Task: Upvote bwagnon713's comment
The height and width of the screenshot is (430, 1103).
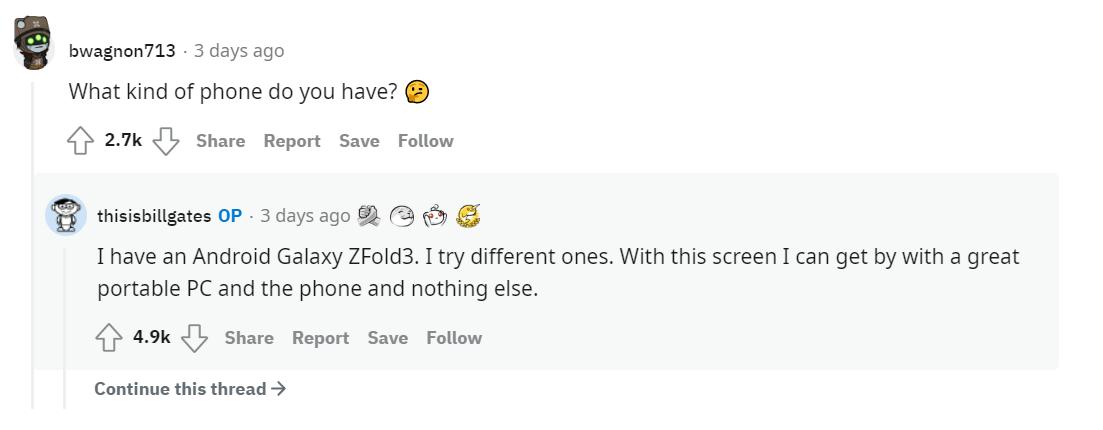Action: (80, 141)
